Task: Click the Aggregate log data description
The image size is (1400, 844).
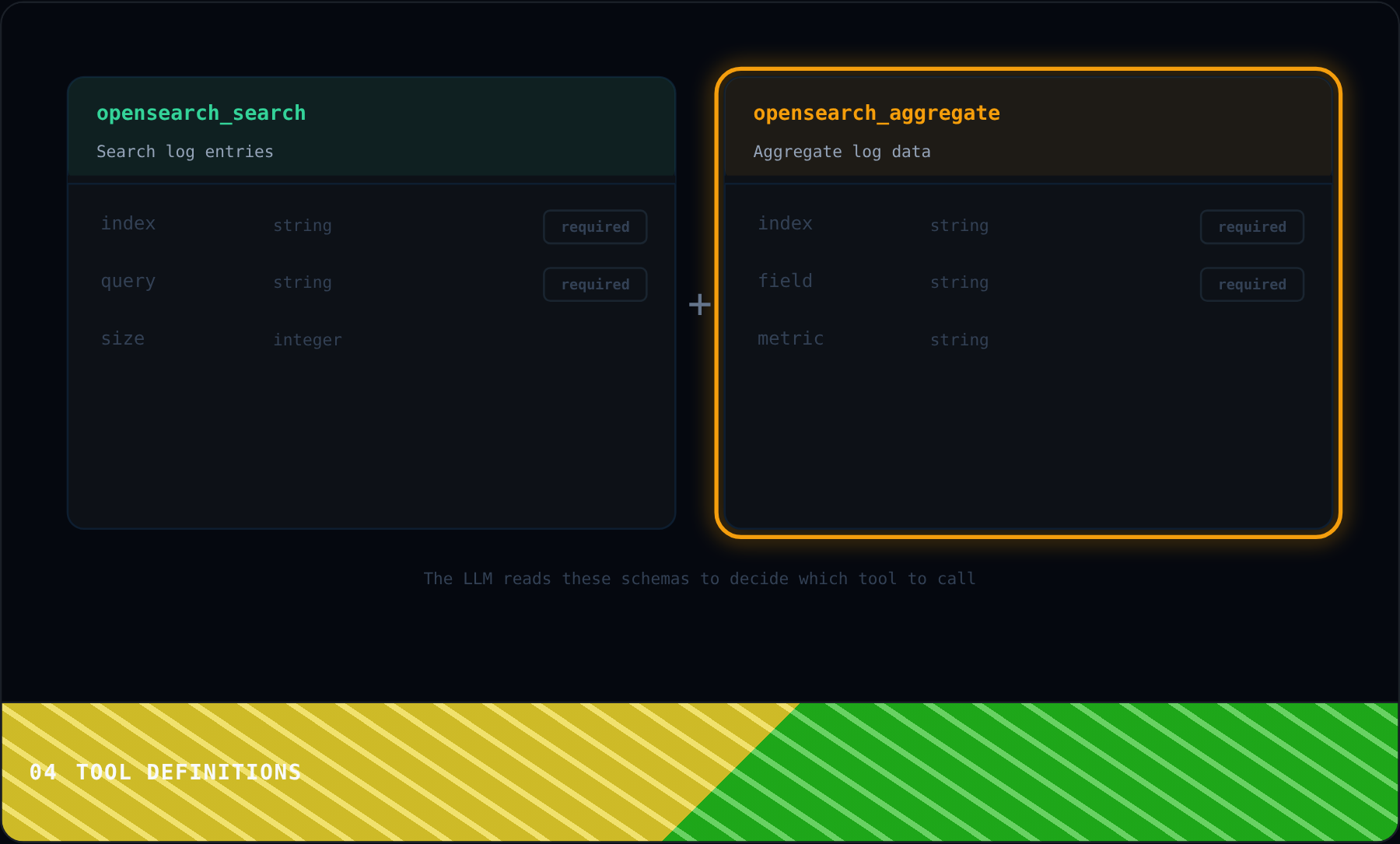Action: [x=842, y=152]
